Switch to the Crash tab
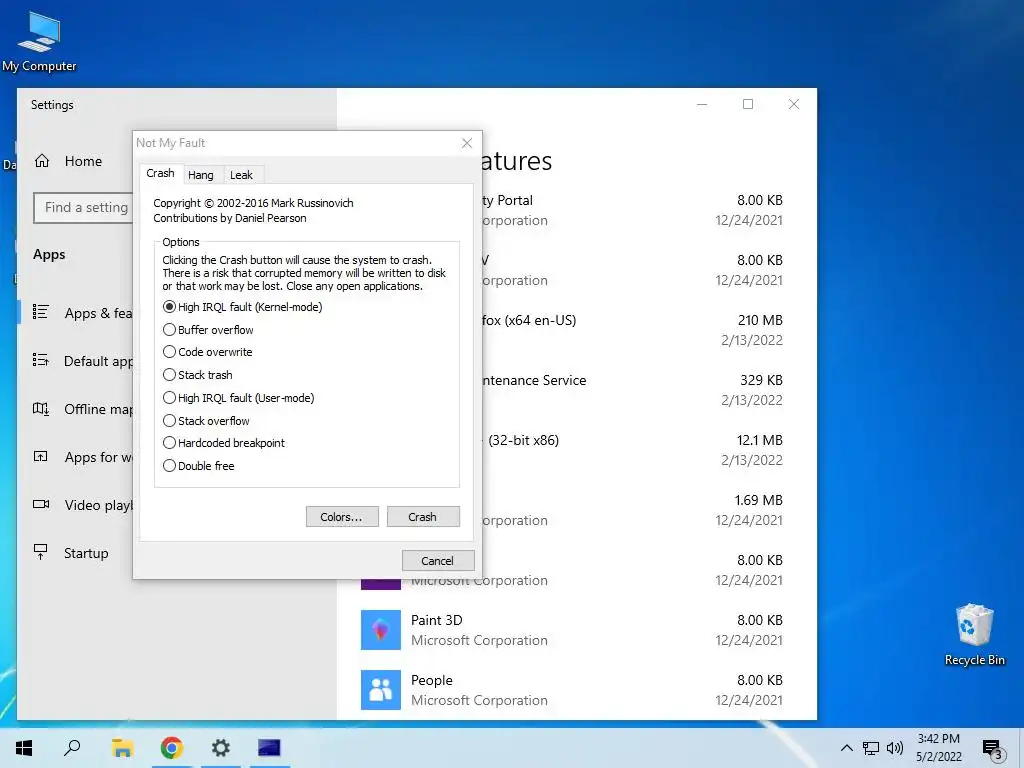 pos(160,173)
